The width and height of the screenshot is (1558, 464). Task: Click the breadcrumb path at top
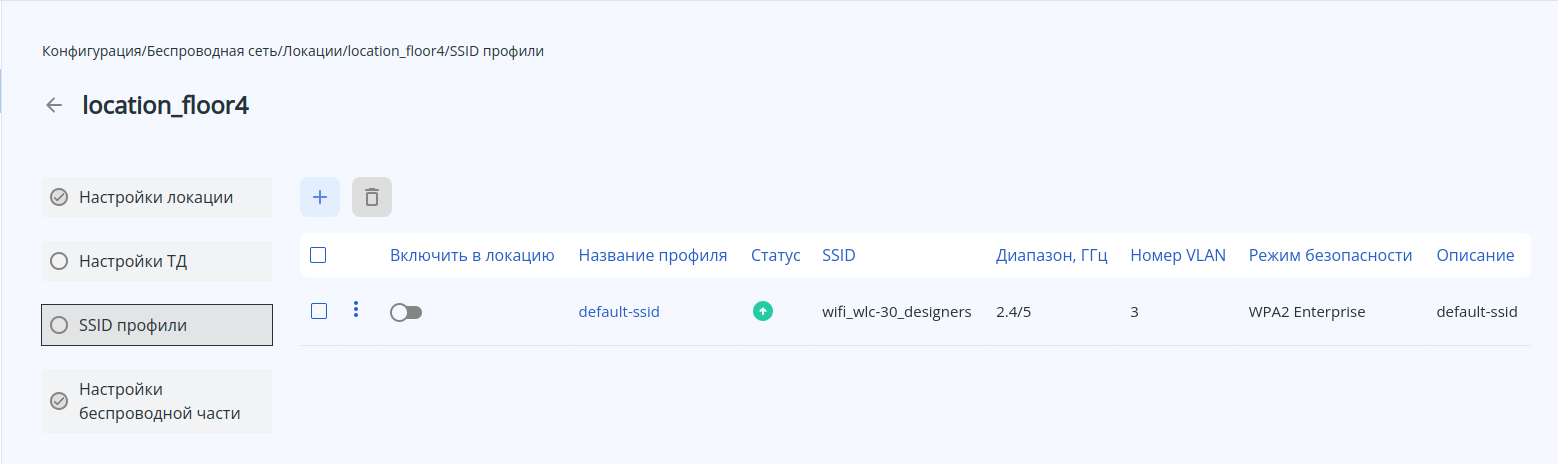[293, 50]
